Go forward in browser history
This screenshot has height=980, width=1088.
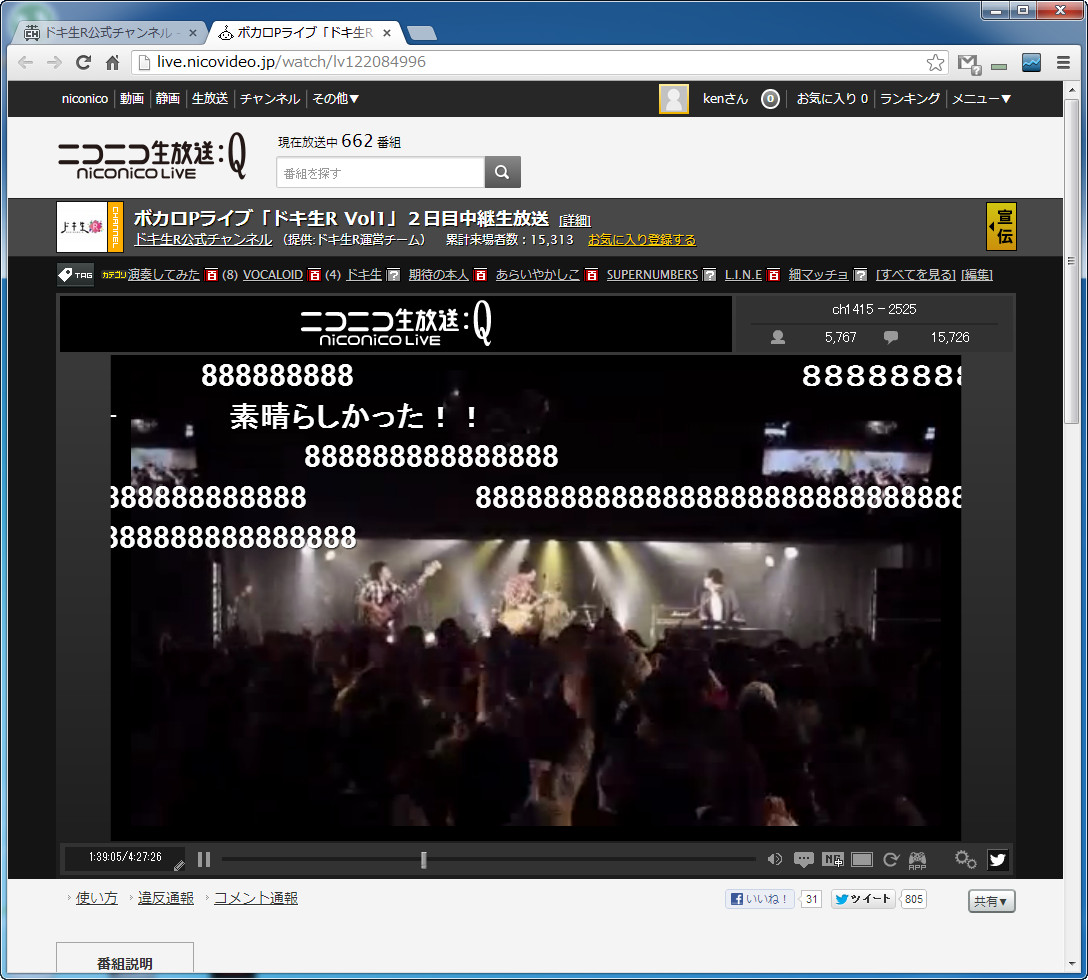pos(54,62)
